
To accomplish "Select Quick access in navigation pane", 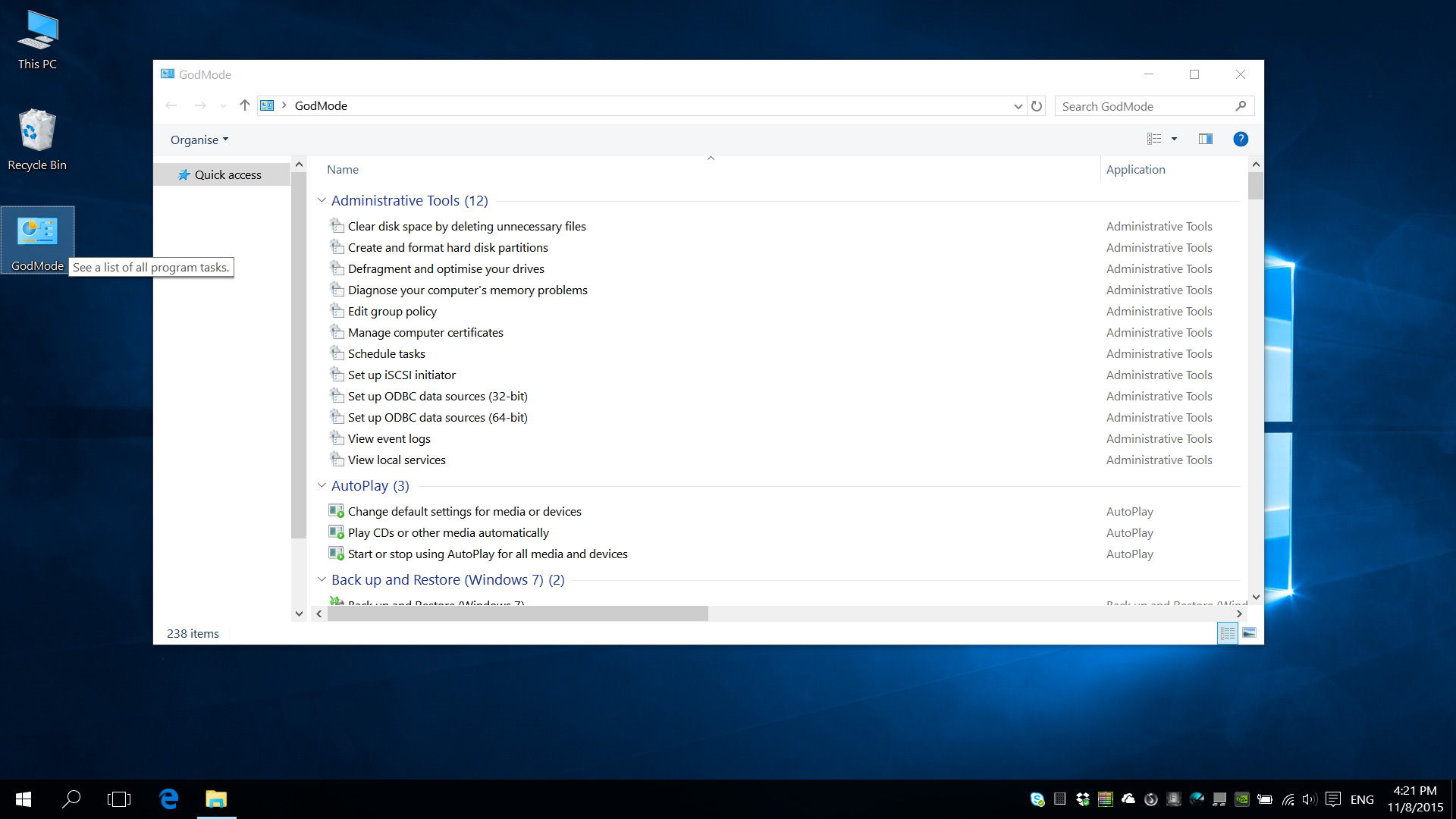I will [x=221, y=174].
